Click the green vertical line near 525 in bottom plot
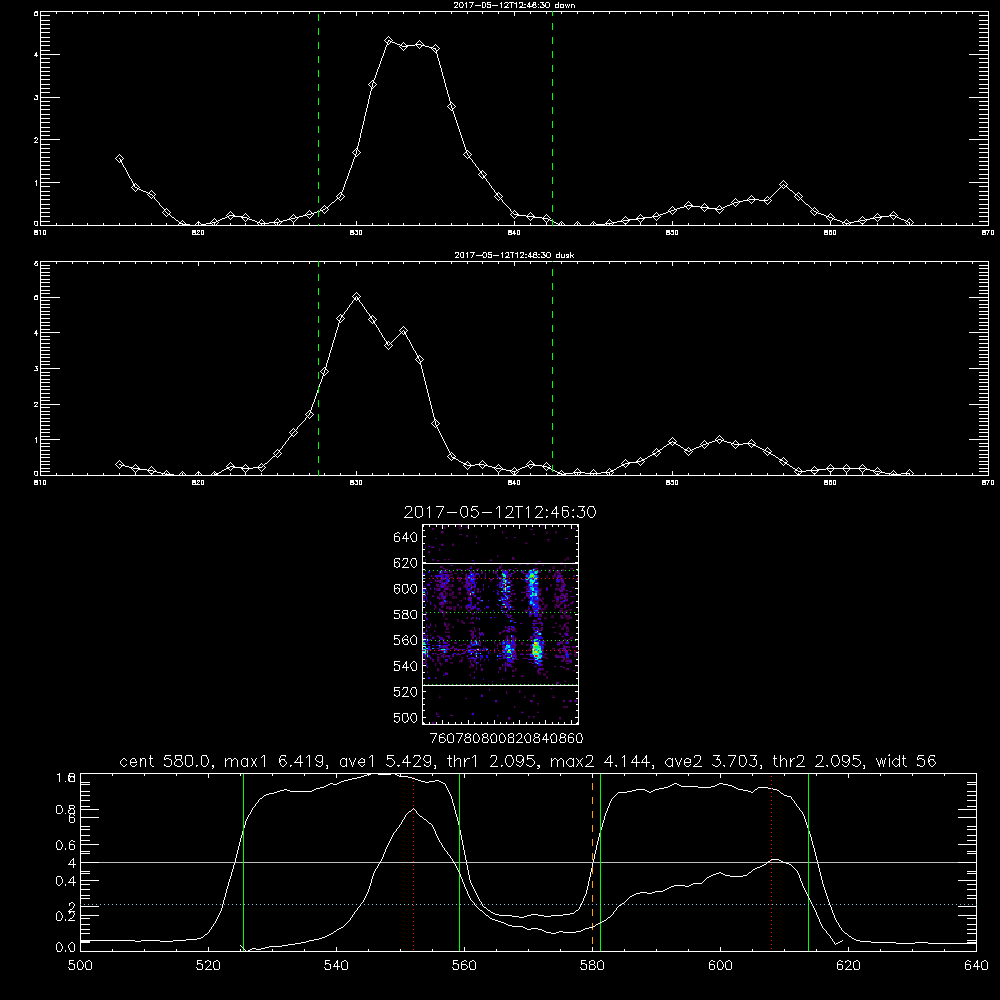1000x1000 pixels. pyautogui.click(x=243, y=862)
